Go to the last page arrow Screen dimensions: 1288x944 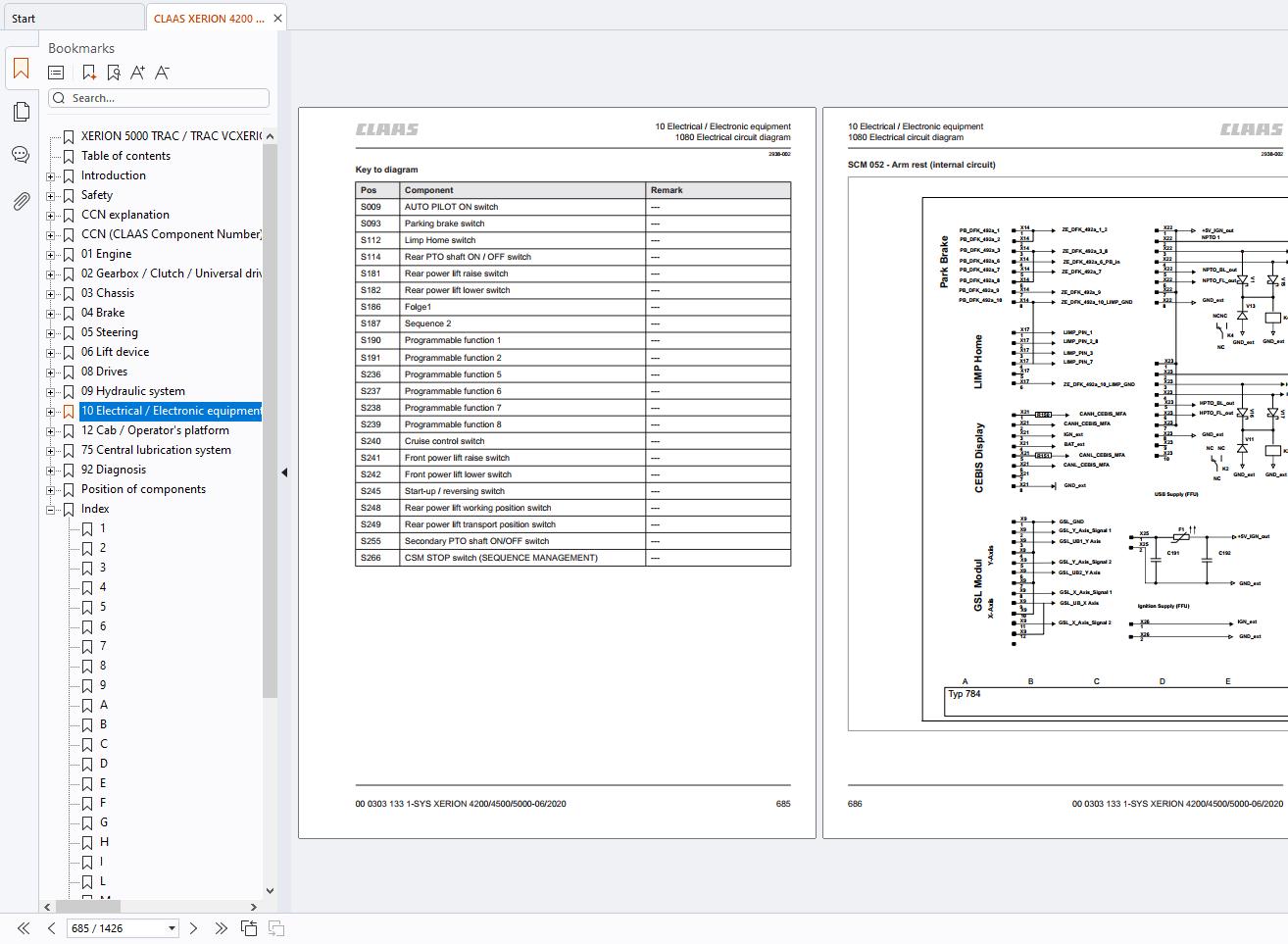221,928
